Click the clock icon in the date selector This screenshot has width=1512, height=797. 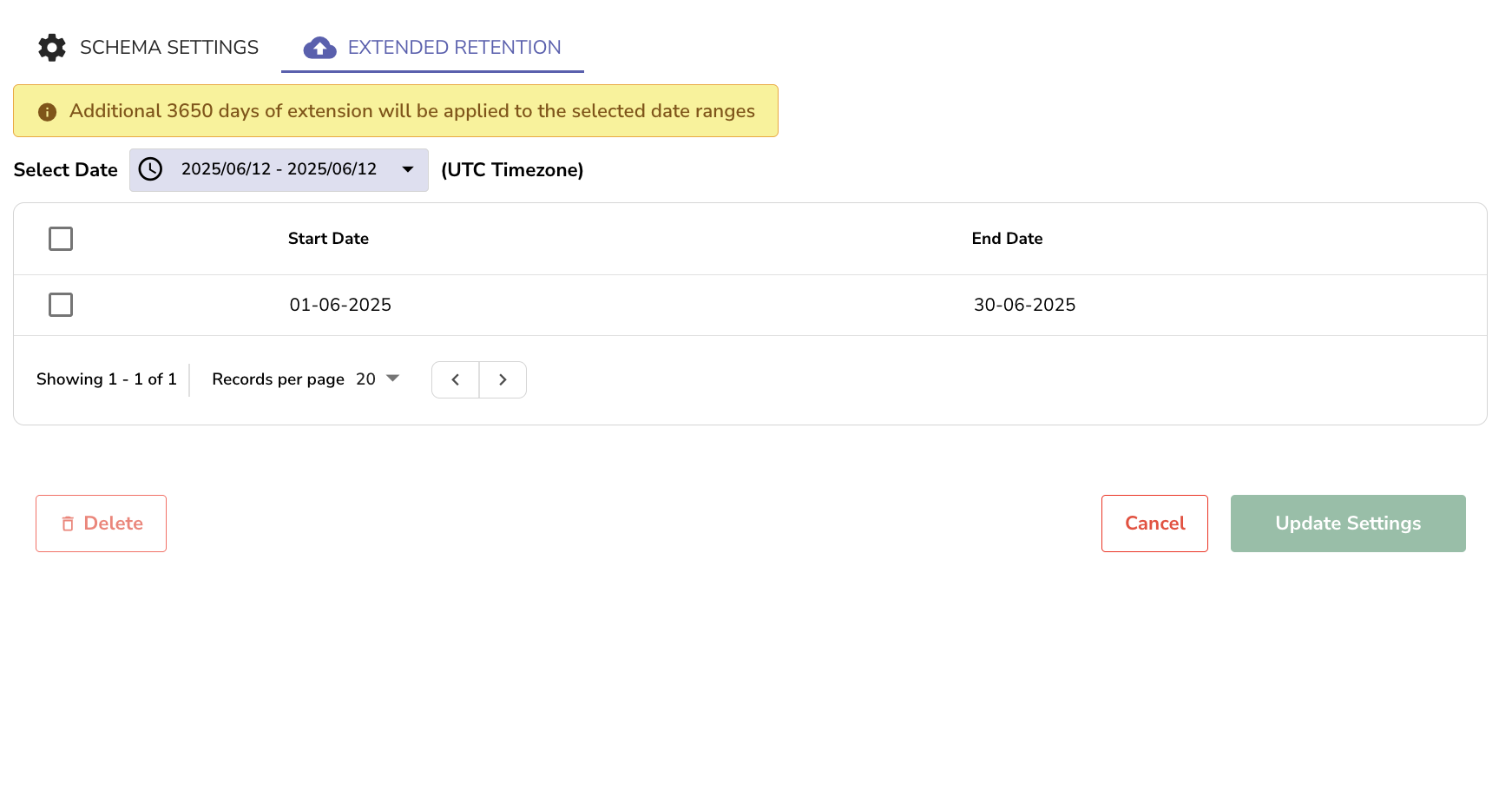click(151, 169)
